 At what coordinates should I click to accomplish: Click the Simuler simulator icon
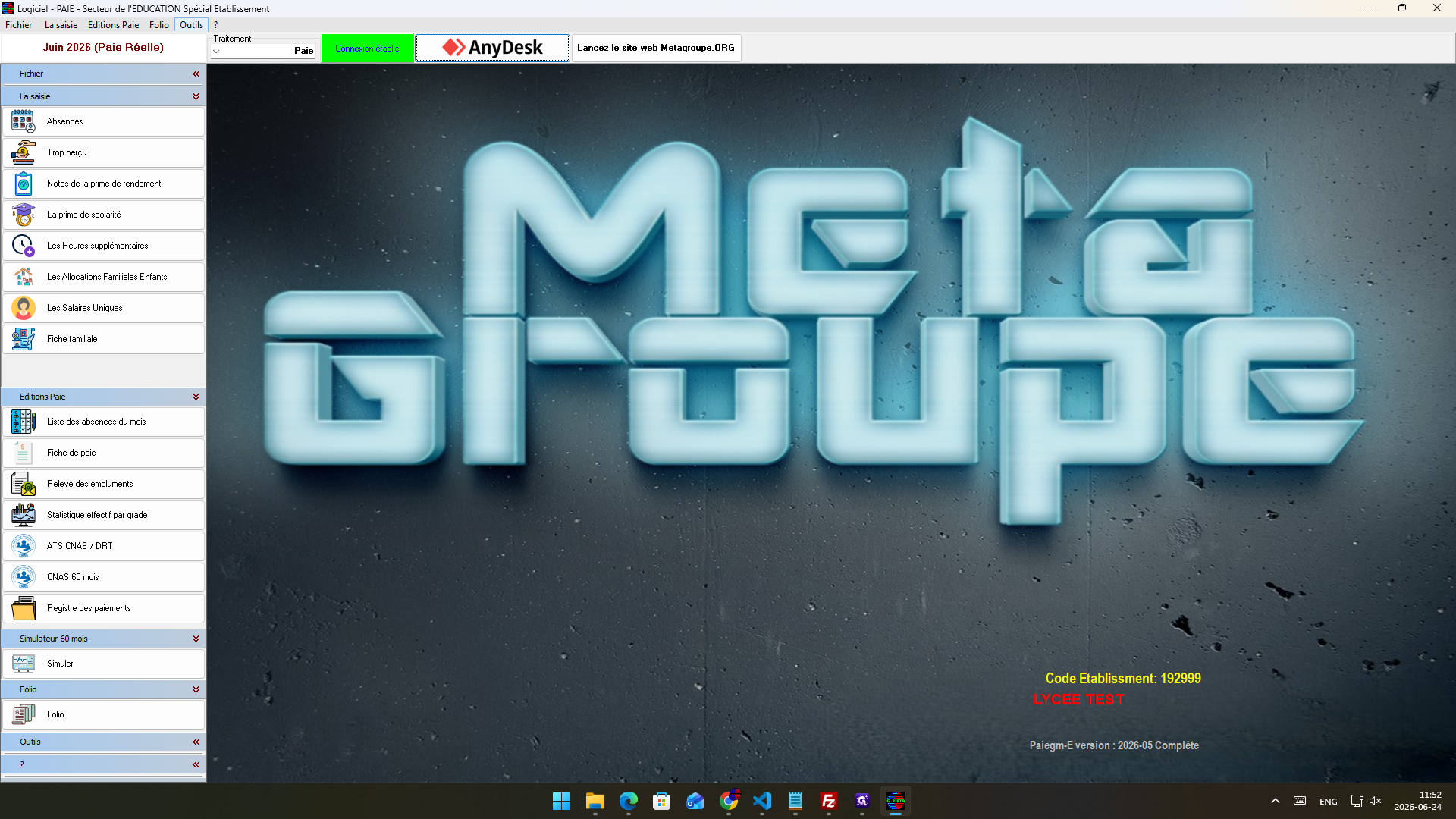[x=24, y=664]
